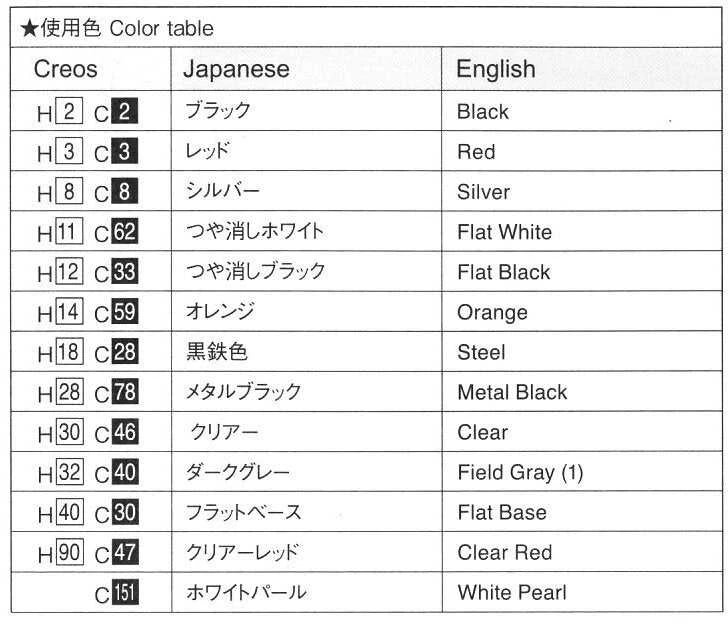Select the C46 Clear code box
The image size is (728, 624).
coord(124,432)
